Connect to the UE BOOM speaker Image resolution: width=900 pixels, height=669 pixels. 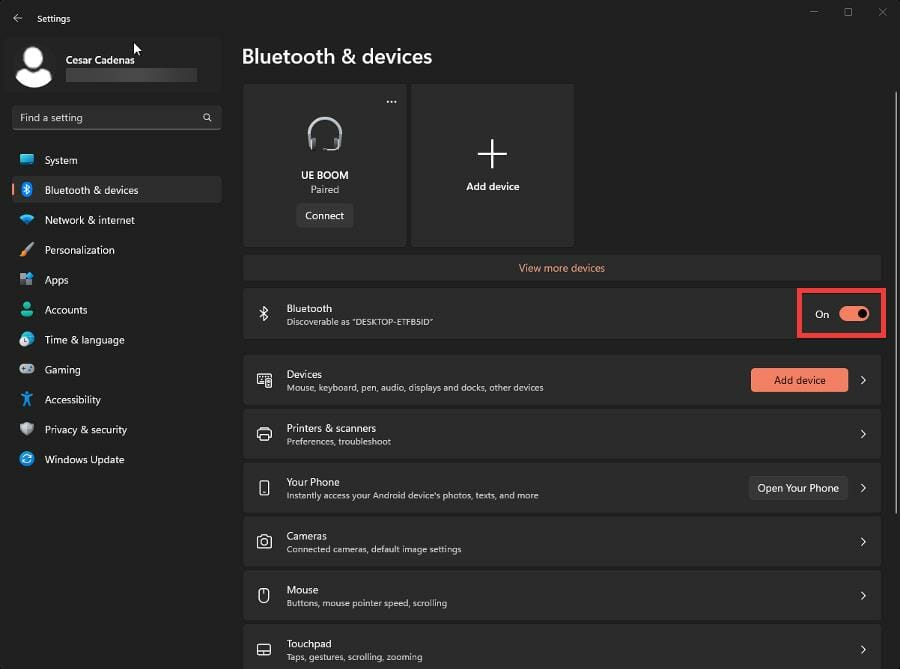point(324,215)
